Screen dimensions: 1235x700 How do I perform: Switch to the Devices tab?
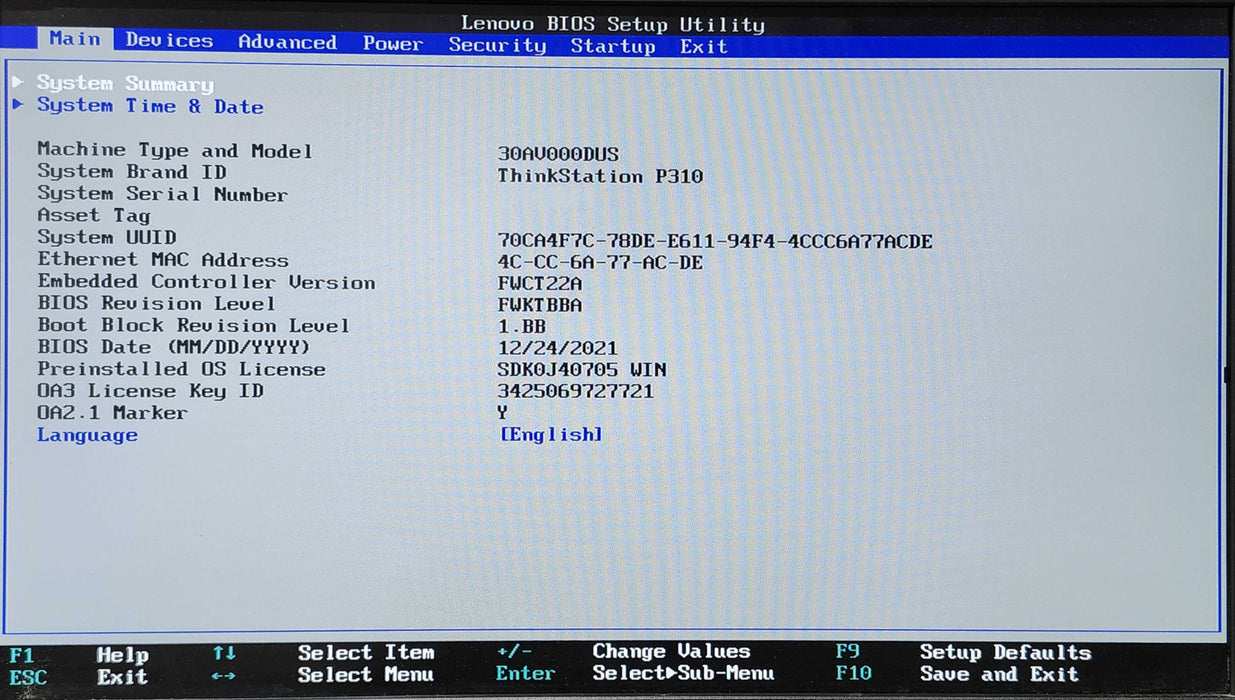pyautogui.click(x=169, y=40)
